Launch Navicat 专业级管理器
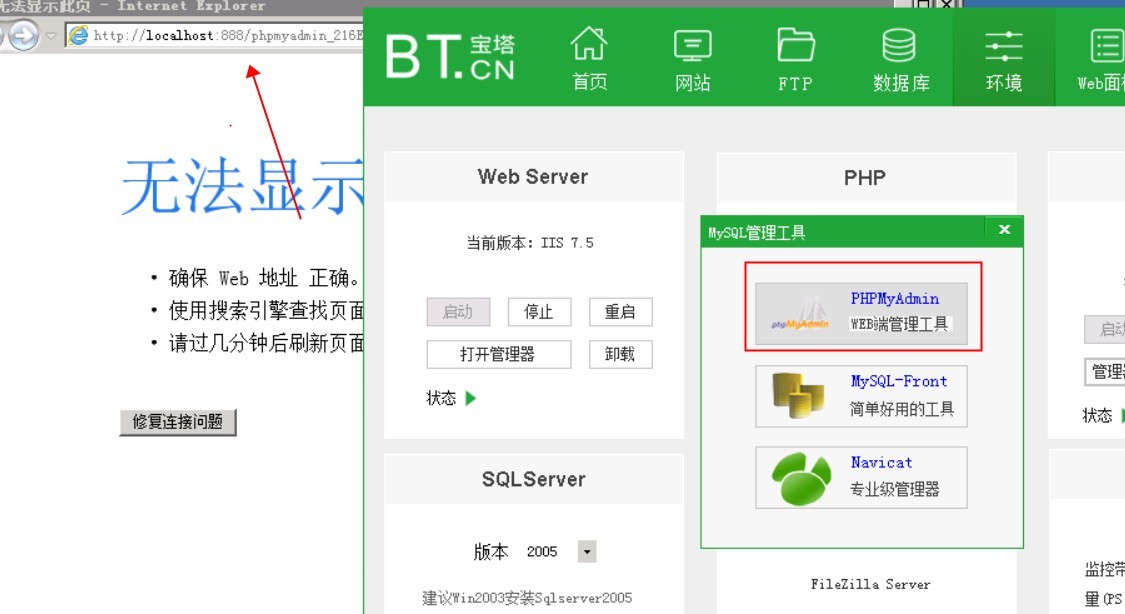This screenshot has width=1125, height=614. (861, 478)
